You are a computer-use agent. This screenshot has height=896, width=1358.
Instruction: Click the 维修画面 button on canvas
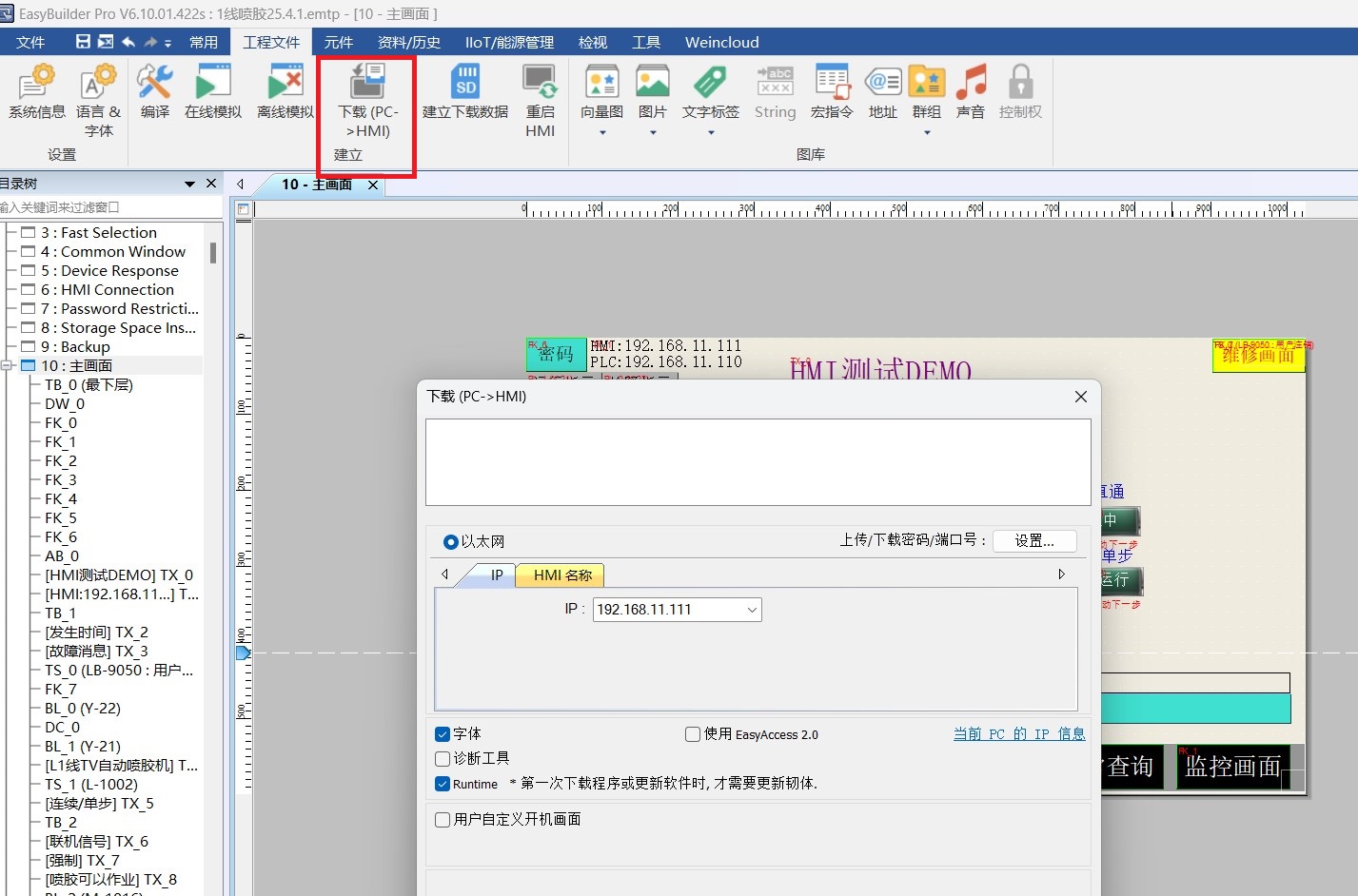[x=1258, y=355]
